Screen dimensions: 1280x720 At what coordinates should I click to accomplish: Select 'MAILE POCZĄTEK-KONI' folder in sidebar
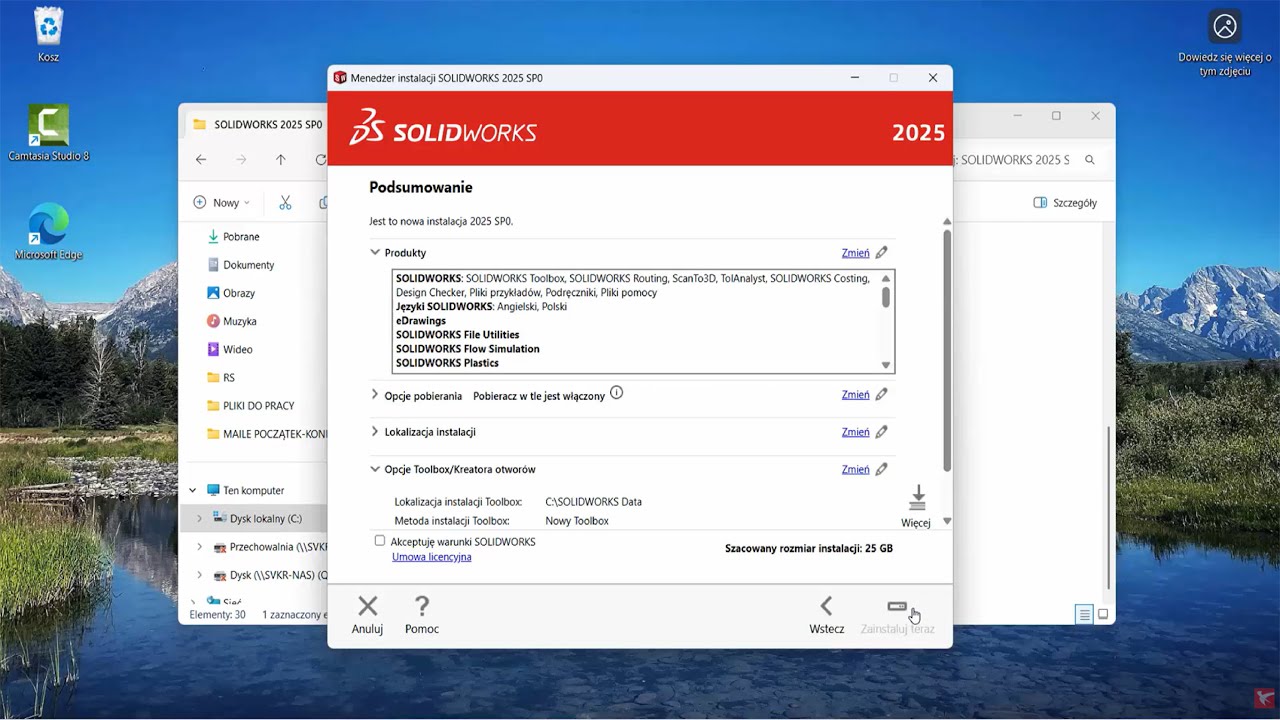tap(267, 434)
